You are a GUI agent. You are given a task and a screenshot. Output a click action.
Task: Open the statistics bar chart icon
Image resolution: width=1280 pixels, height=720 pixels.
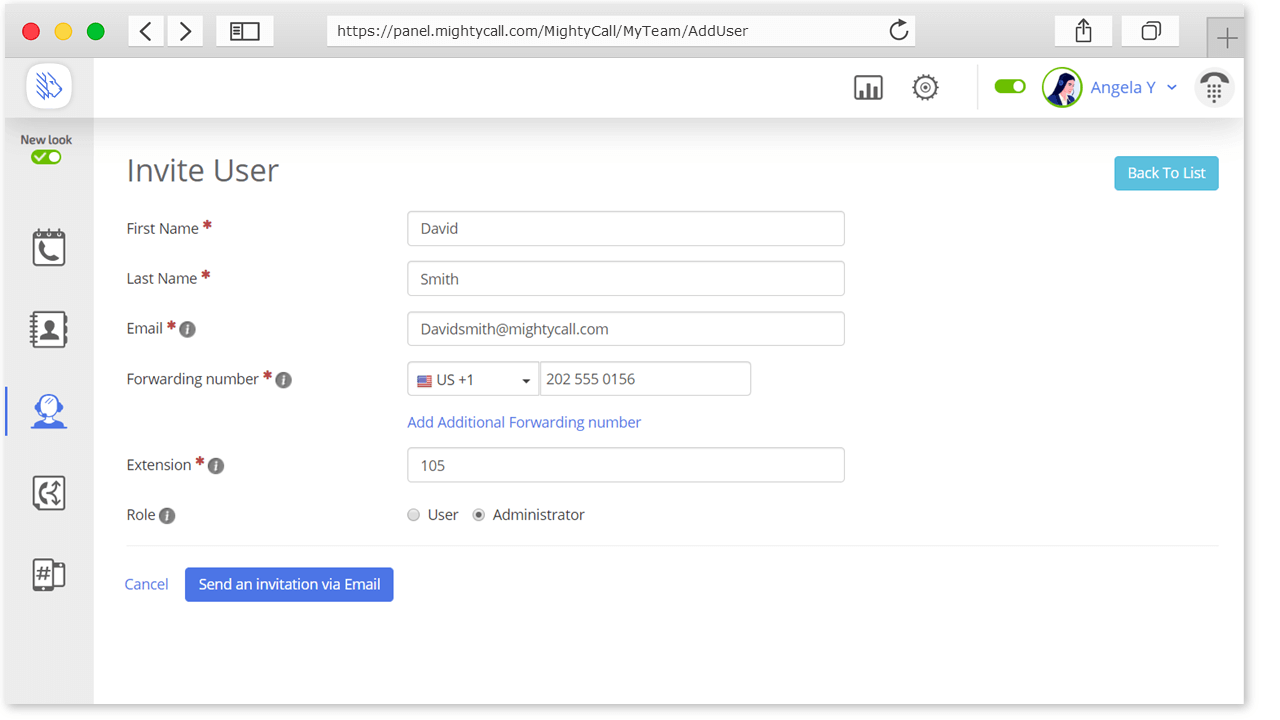(x=868, y=88)
